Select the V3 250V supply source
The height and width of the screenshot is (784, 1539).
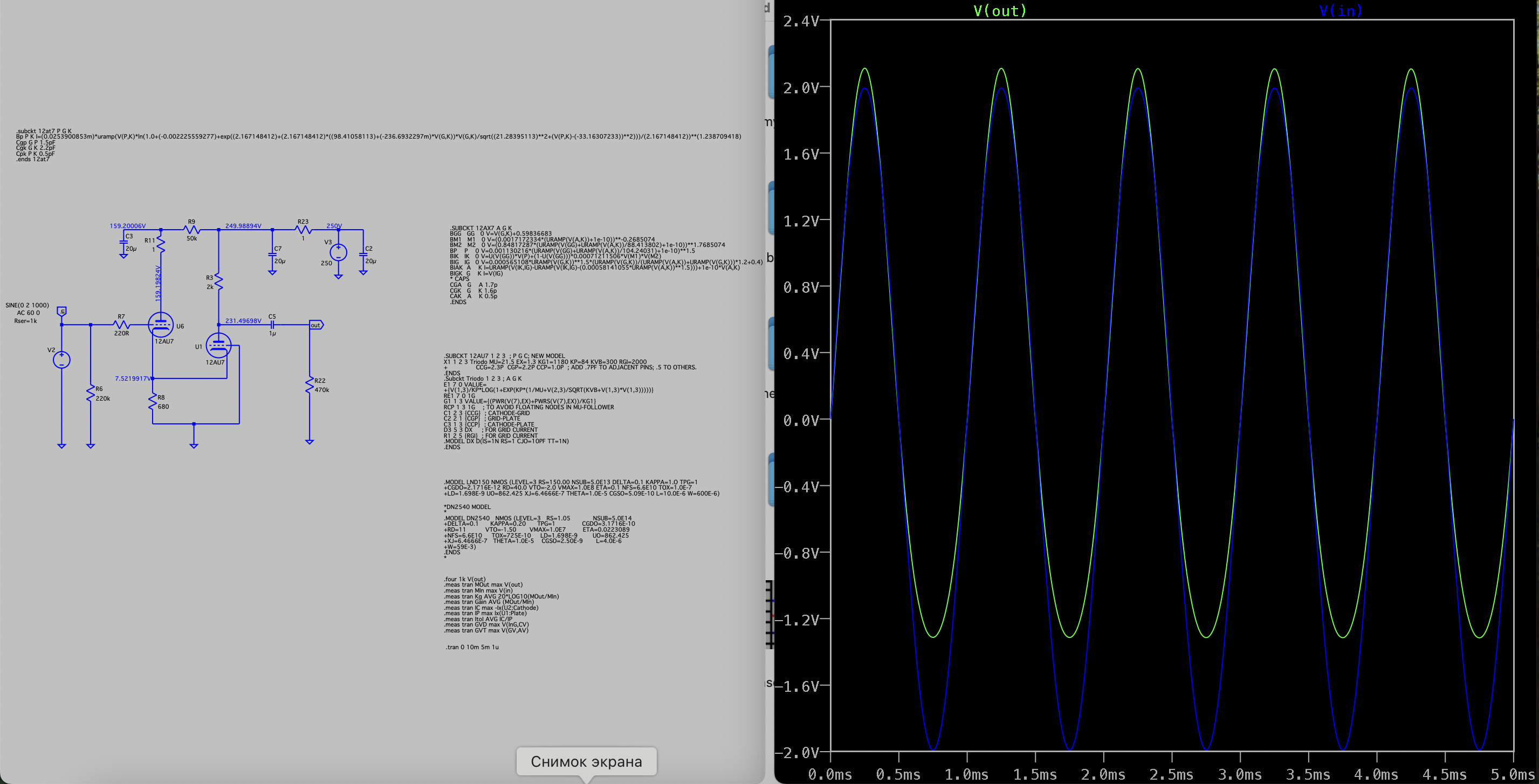coord(338,253)
